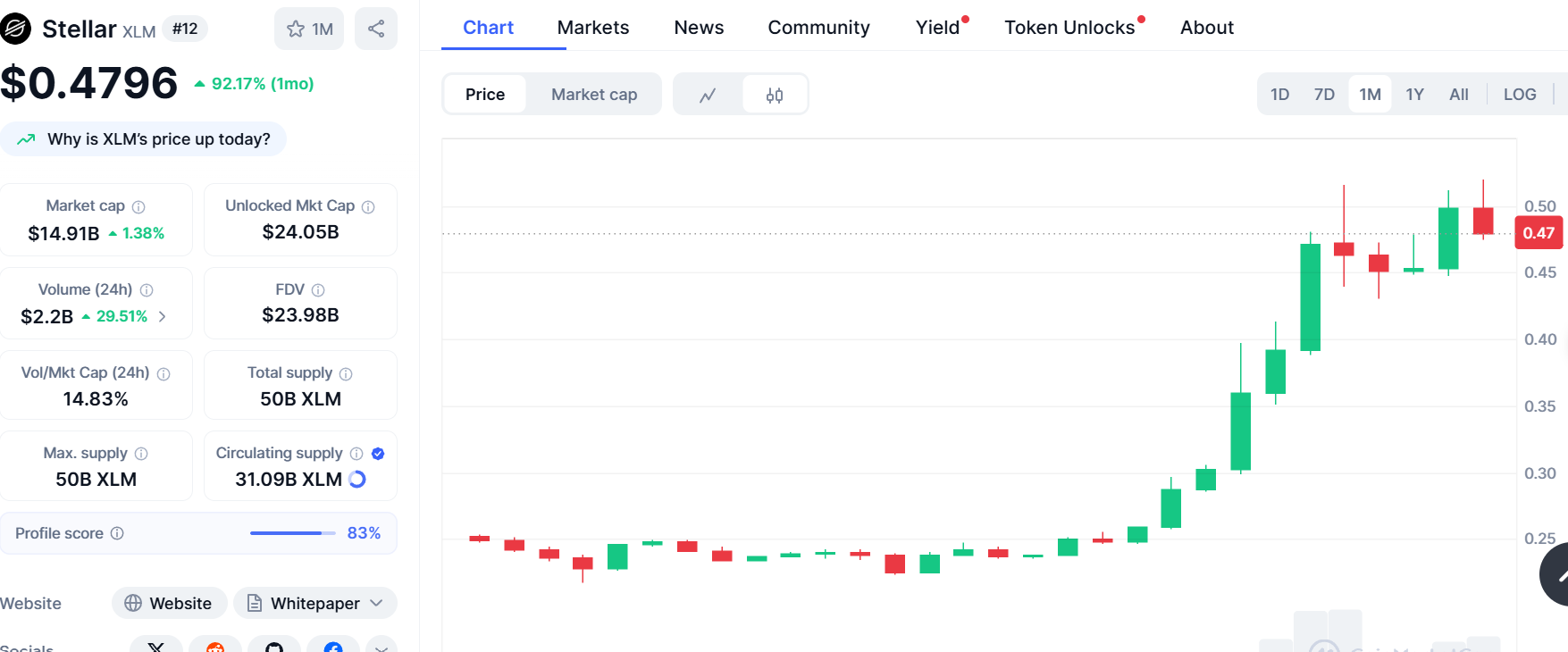Open the Website link button
Viewport: 1568px width, 652px height.
pos(168,604)
